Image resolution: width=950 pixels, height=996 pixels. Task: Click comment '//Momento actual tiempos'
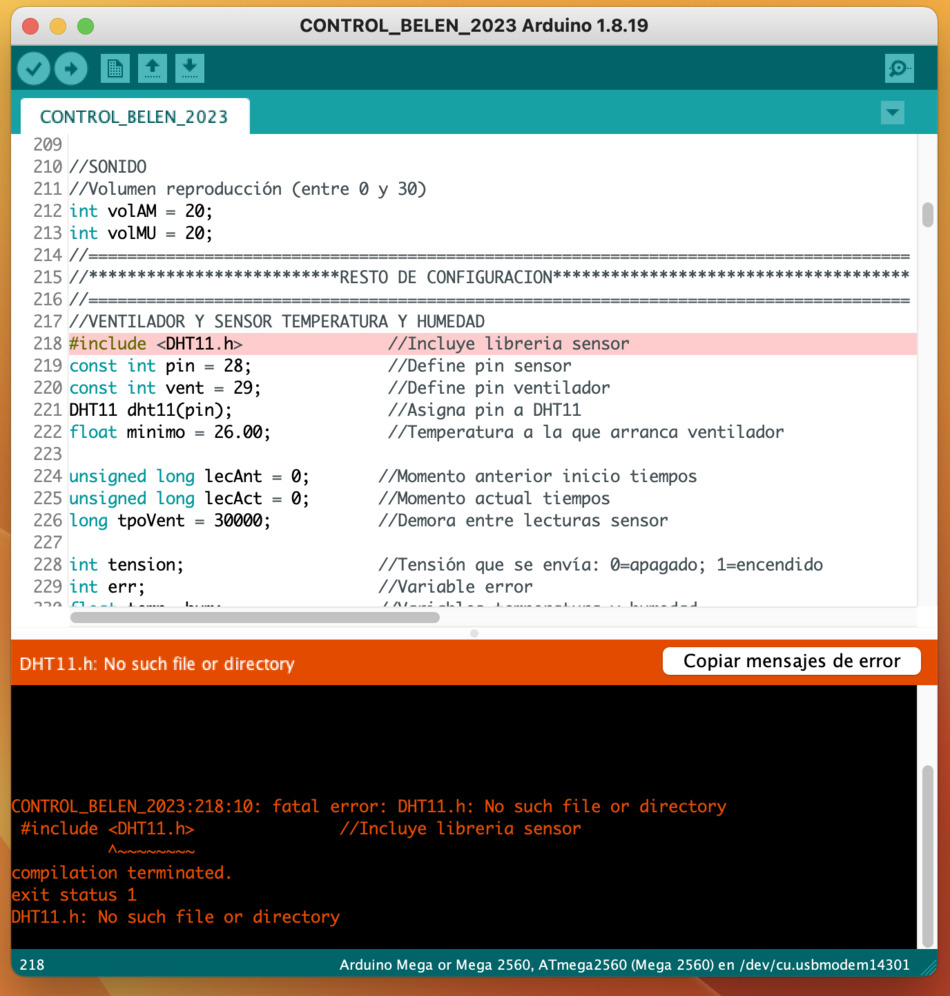click(494, 499)
